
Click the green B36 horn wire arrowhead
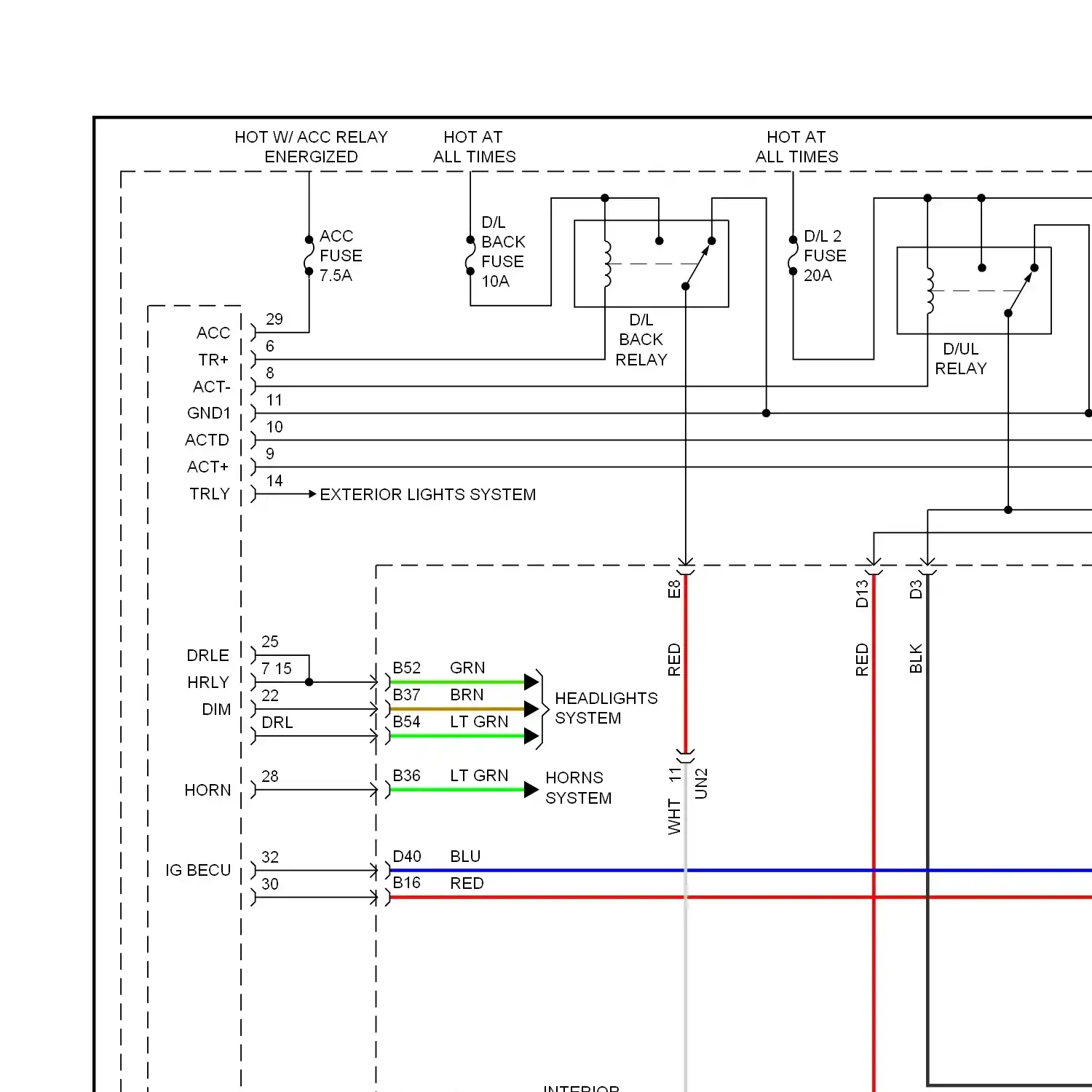coord(532,790)
